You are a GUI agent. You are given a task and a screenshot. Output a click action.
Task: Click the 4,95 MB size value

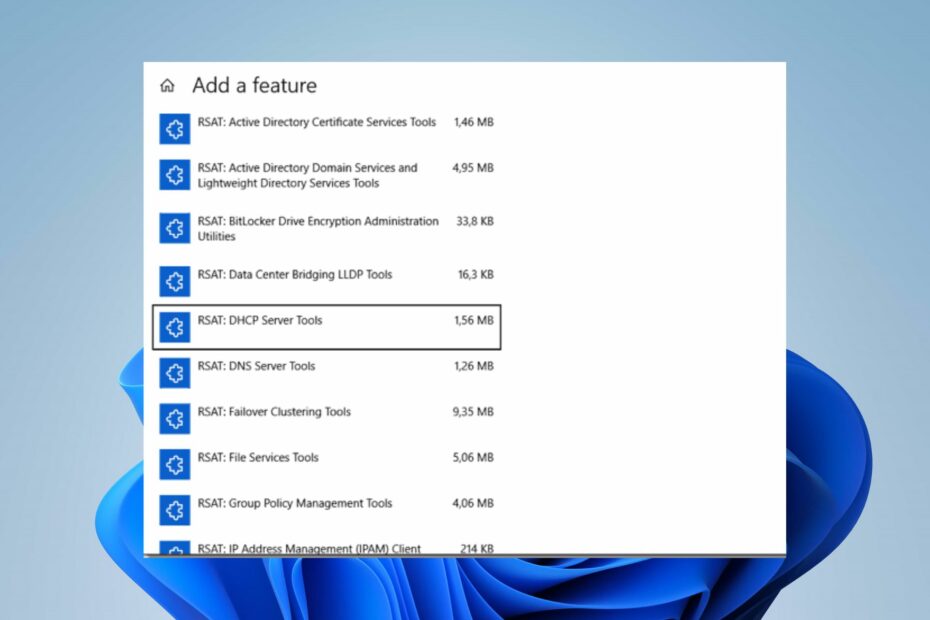click(x=473, y=168)
